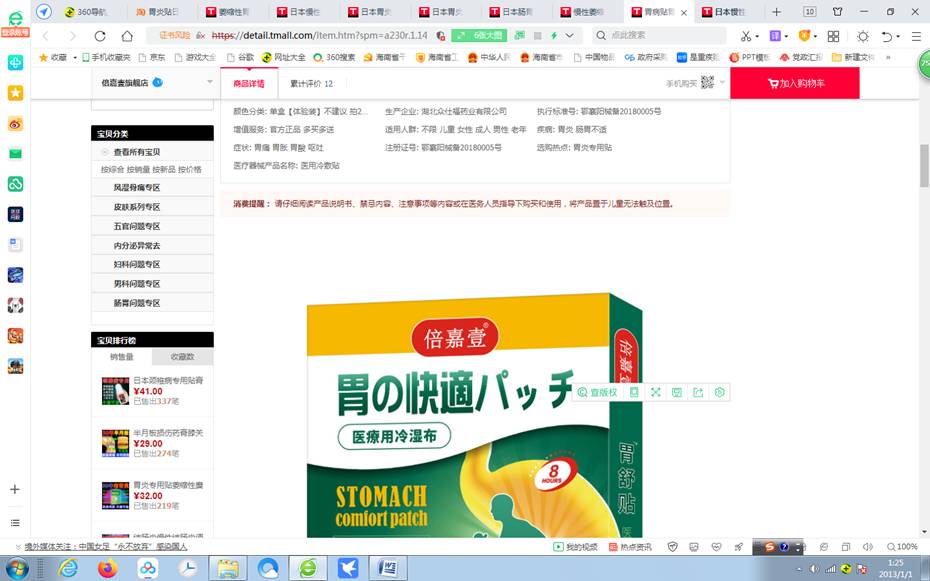This screenshot has height=581, width=930.
Task: Click 查版权 on the product image
Action: click(x=599, y=392)
